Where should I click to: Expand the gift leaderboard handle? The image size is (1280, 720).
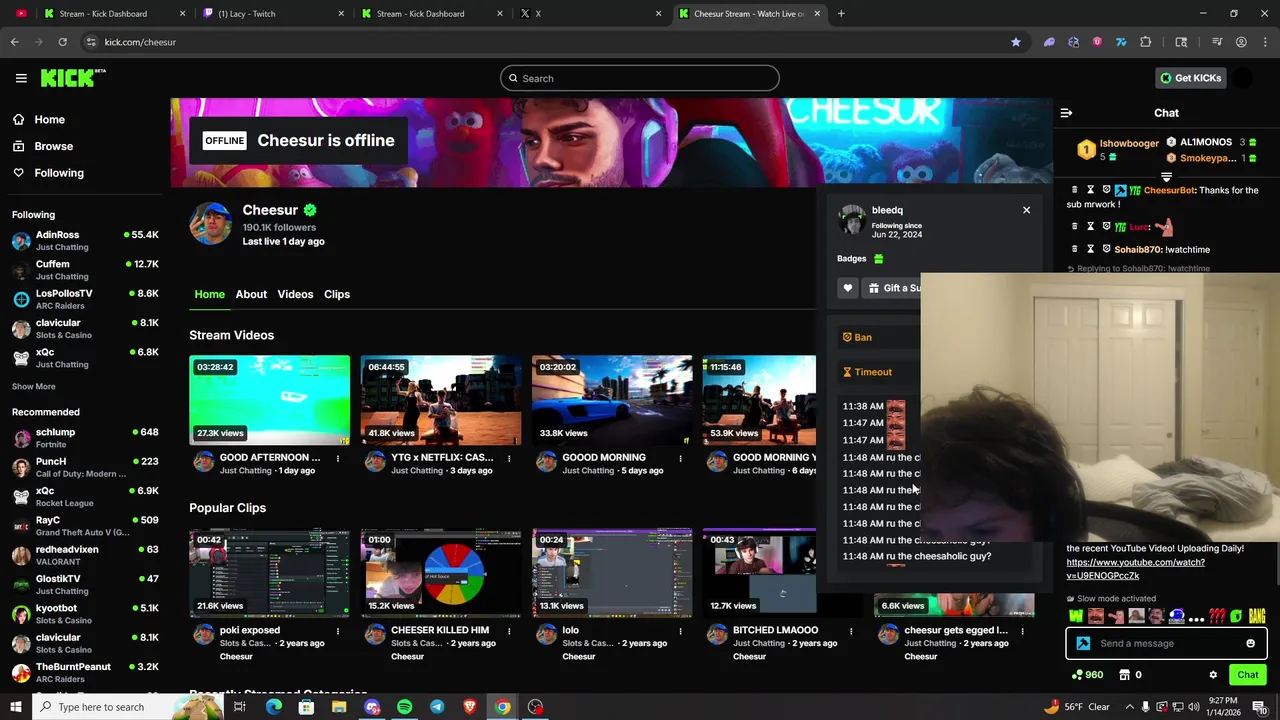pyautogui.click(x=1166, y=177)
